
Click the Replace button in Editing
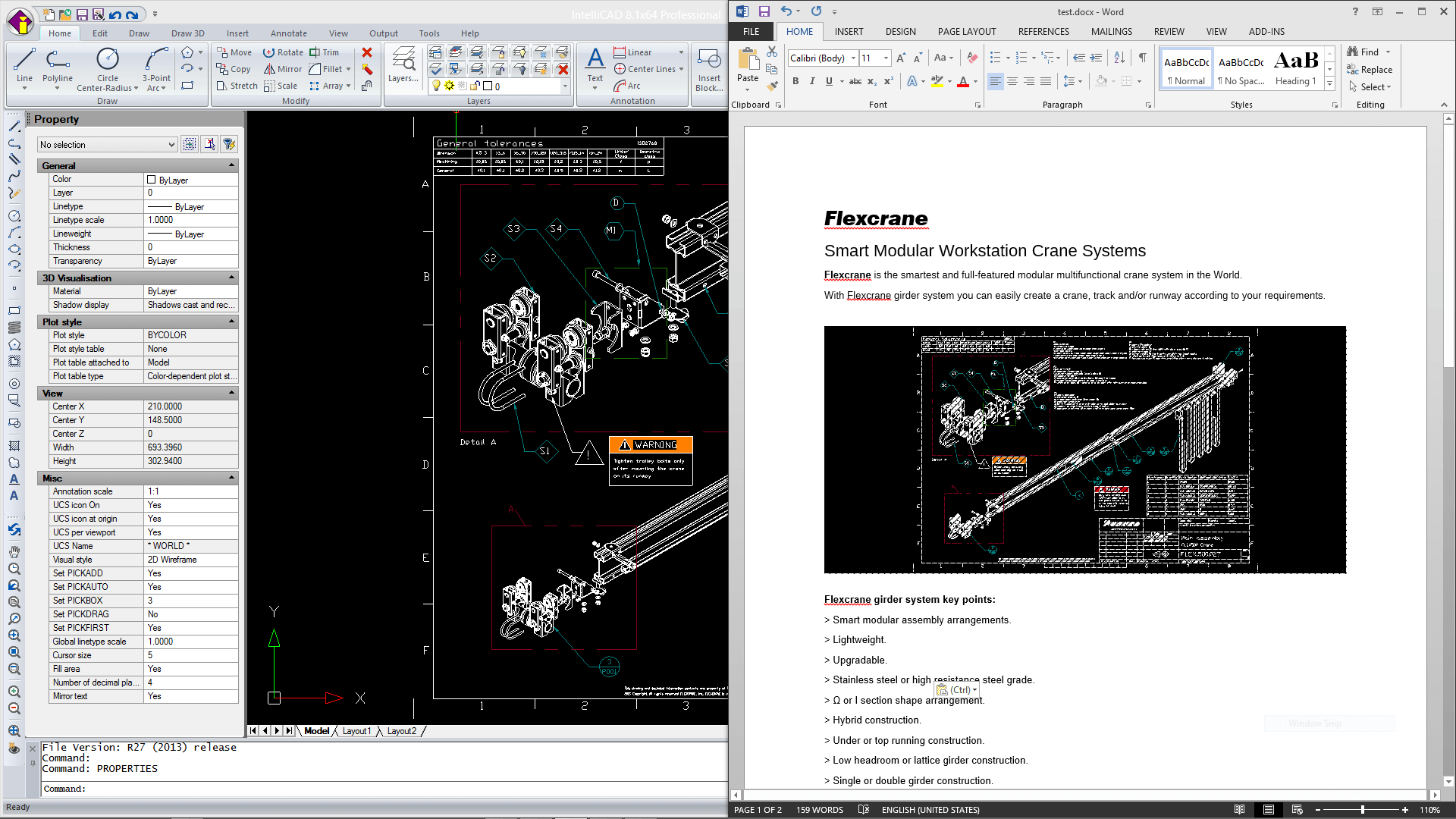click(1370, 70)
